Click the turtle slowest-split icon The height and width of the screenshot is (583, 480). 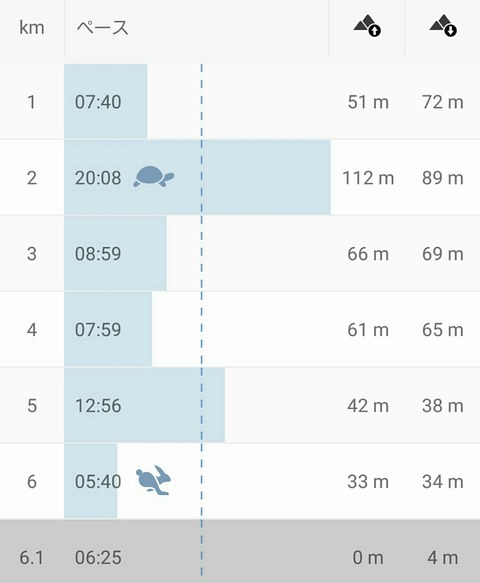(154, 176)
